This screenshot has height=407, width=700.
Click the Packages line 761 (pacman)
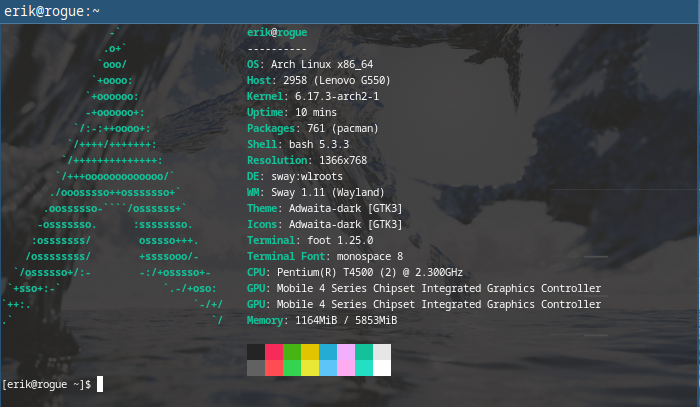[312, 129]
